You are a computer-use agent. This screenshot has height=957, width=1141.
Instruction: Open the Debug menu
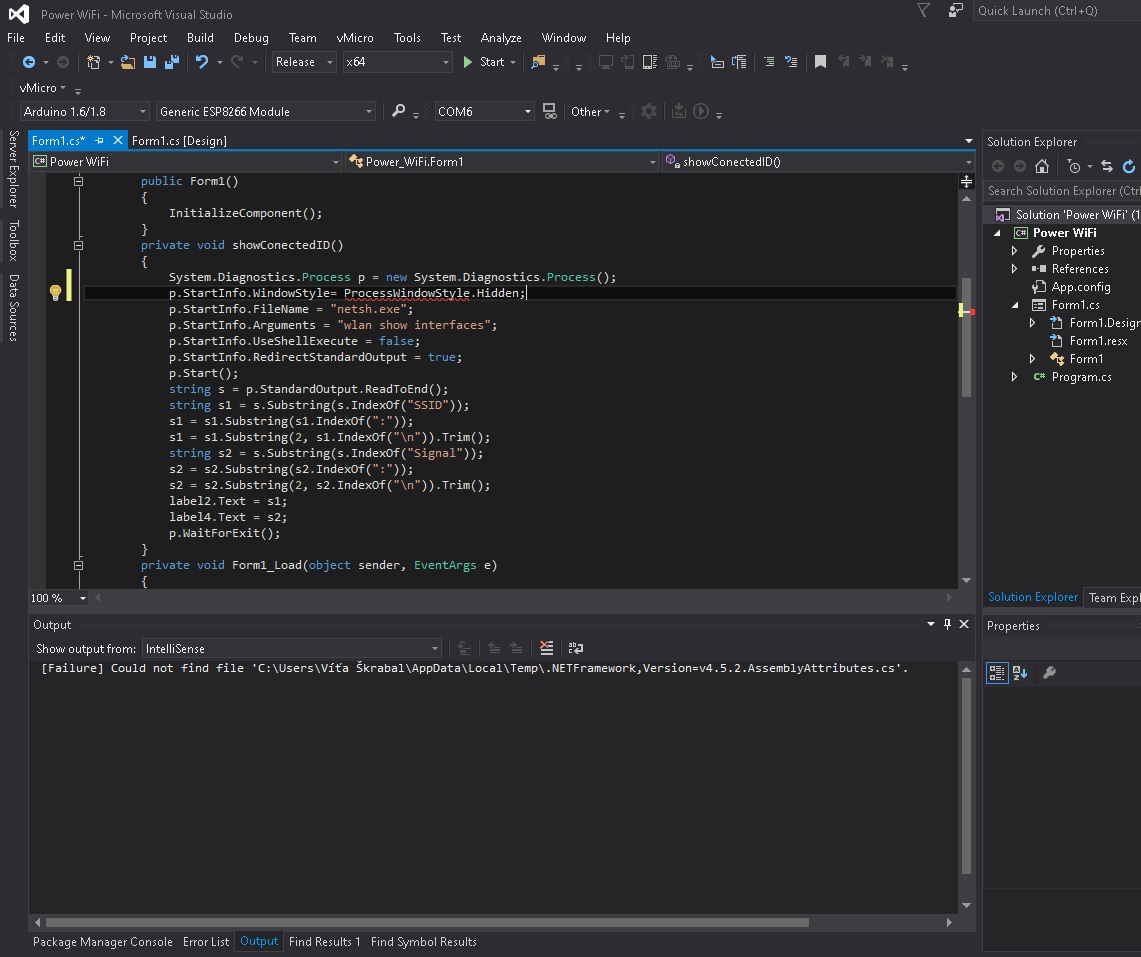point(251,38)
